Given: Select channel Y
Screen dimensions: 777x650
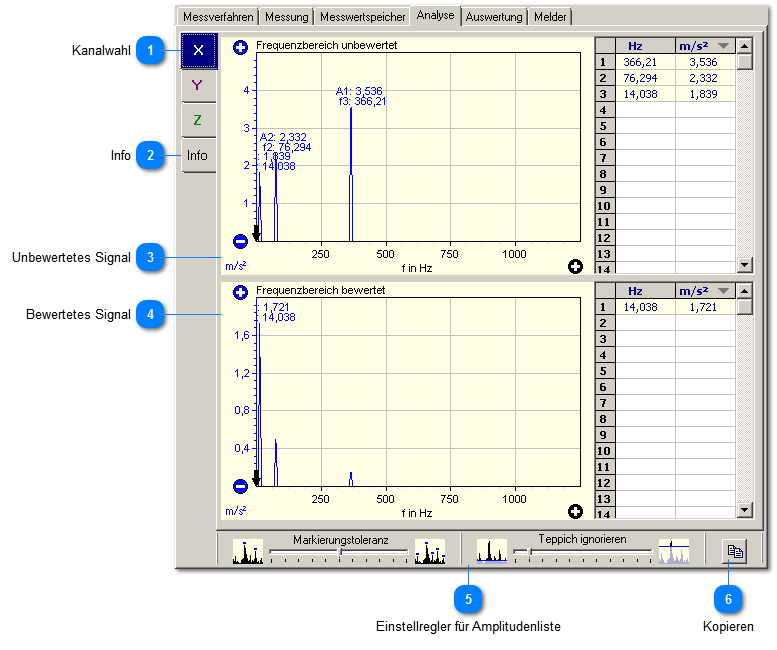Looking at the screenshot, I should [x=198, y=85].
